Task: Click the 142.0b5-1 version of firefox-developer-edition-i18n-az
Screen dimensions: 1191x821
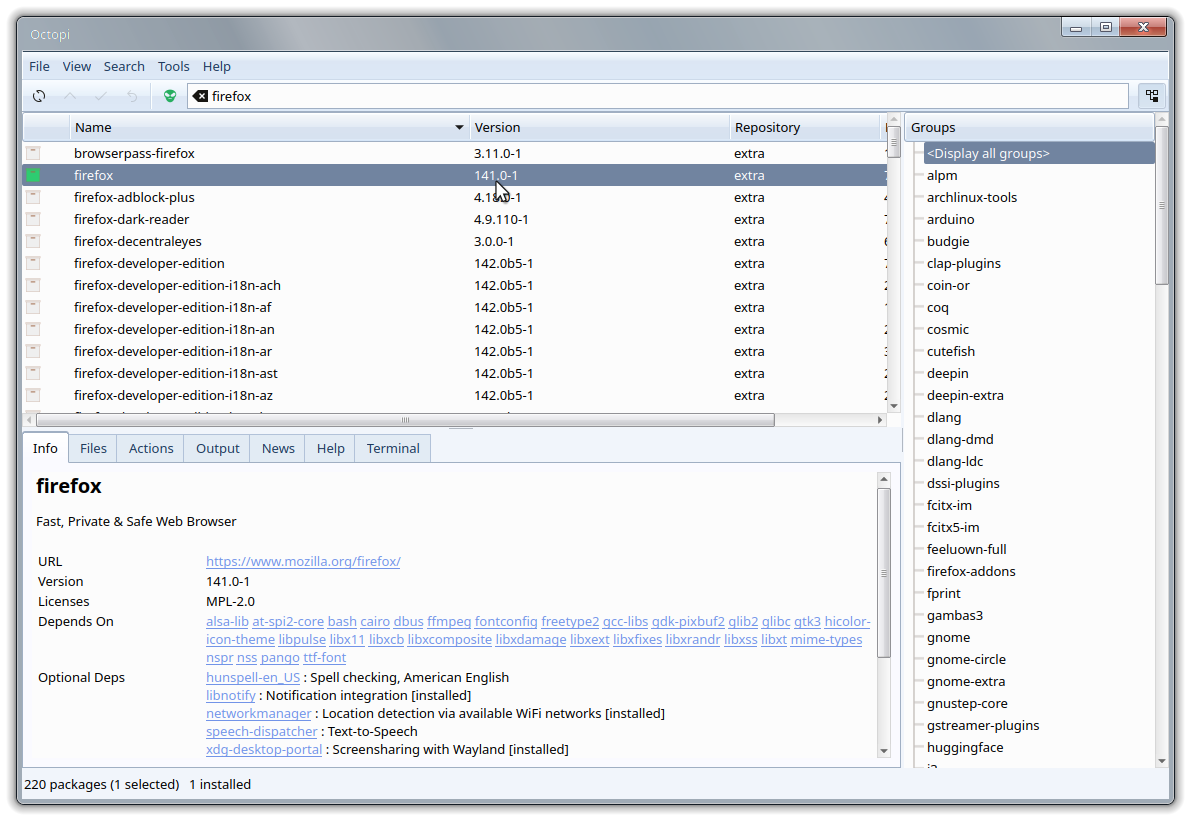Action: [504, 396]
